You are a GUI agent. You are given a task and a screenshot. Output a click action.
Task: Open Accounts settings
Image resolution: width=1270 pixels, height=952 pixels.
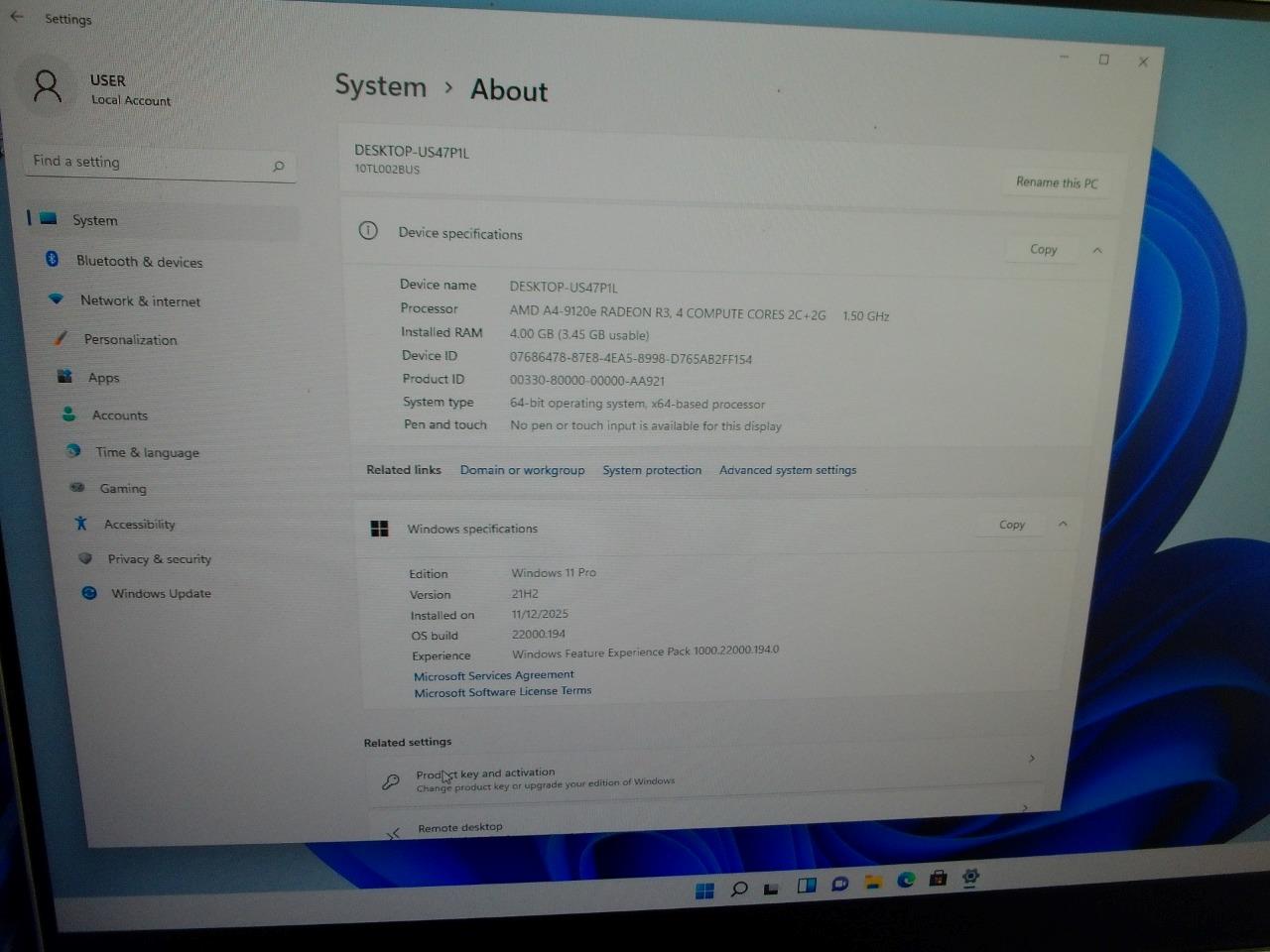click(119, 416)
